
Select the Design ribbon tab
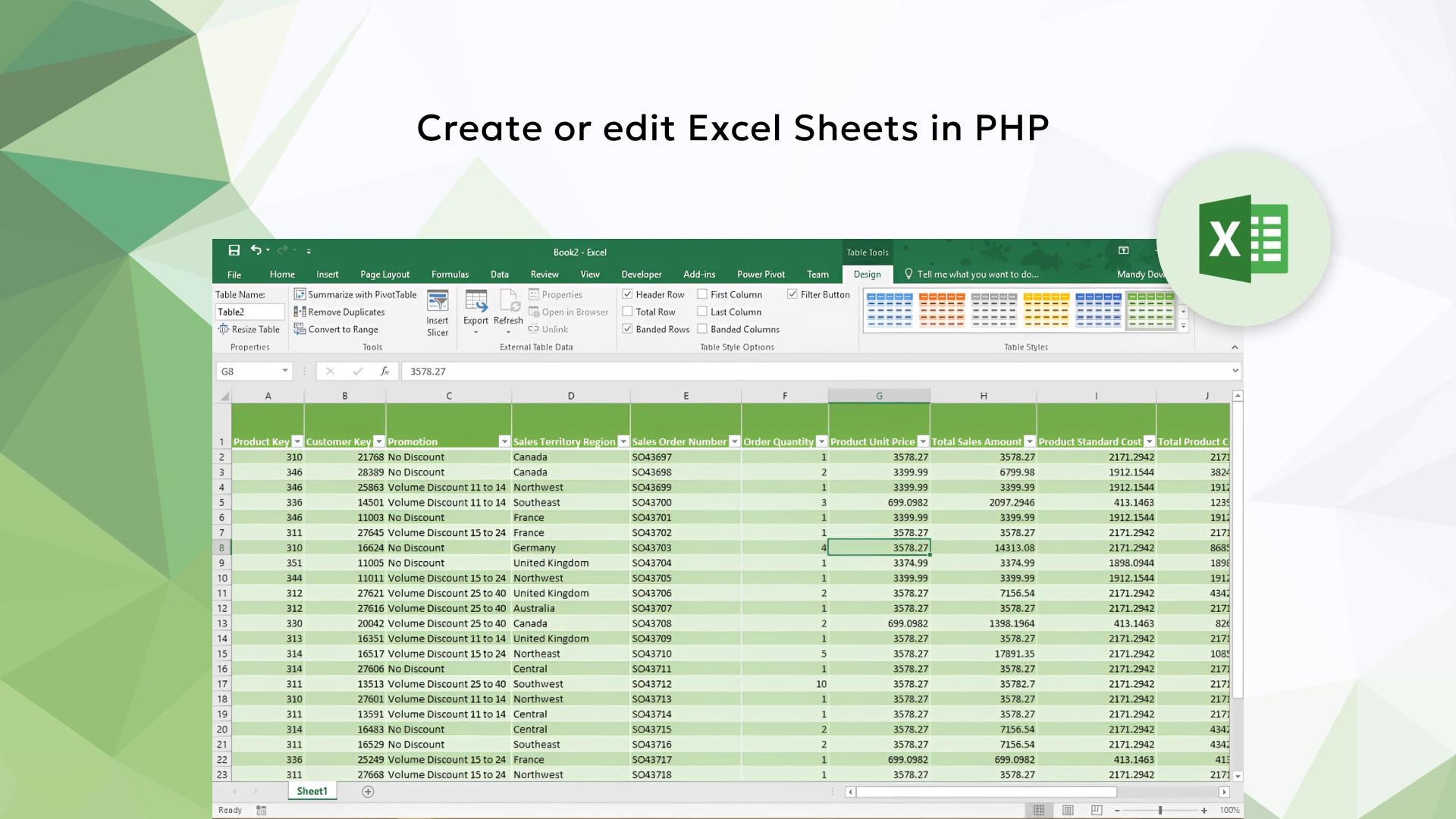point(866,274)
